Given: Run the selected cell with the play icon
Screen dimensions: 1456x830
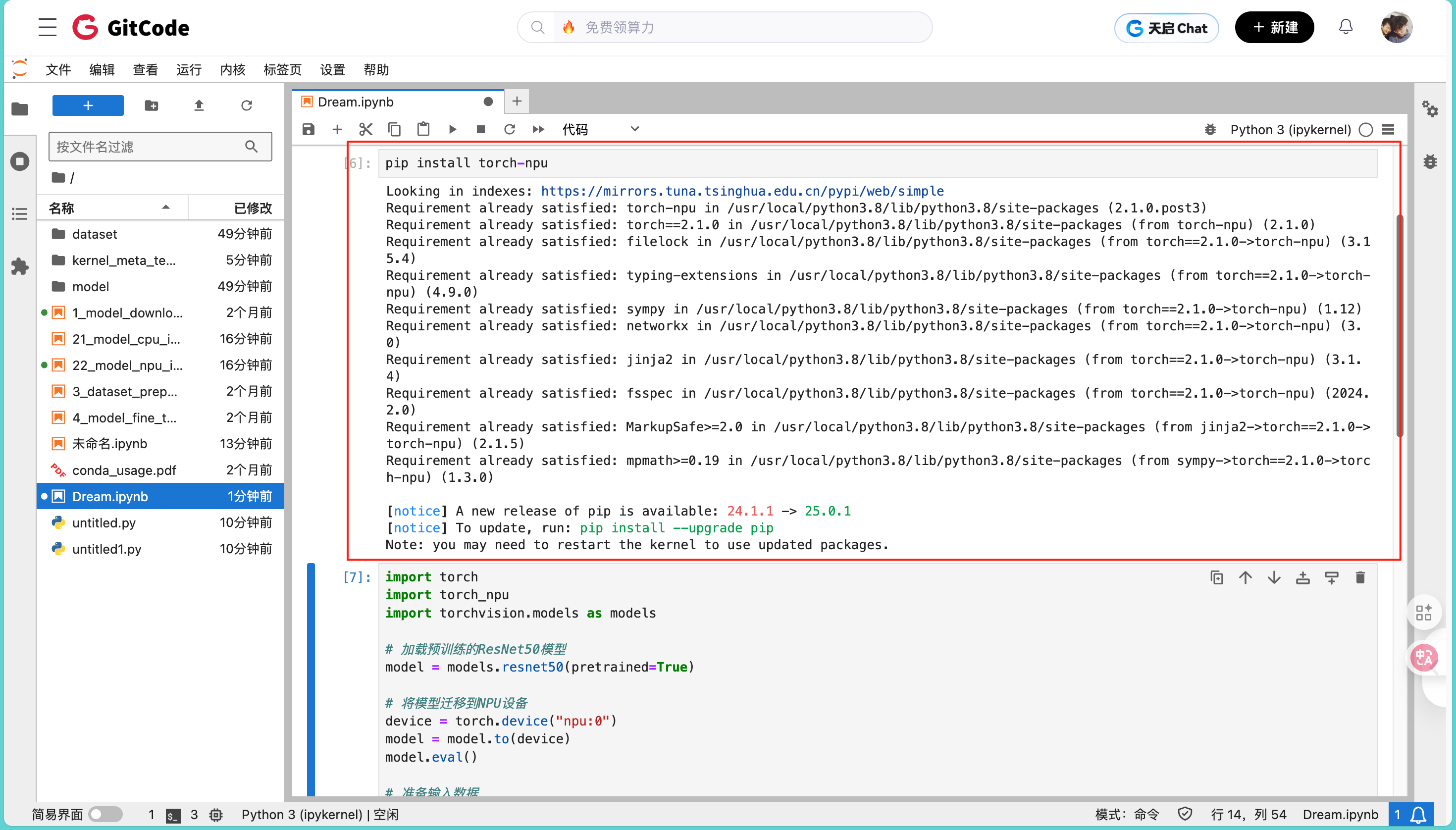Looking at the screenshot, I should click(452, 129).
